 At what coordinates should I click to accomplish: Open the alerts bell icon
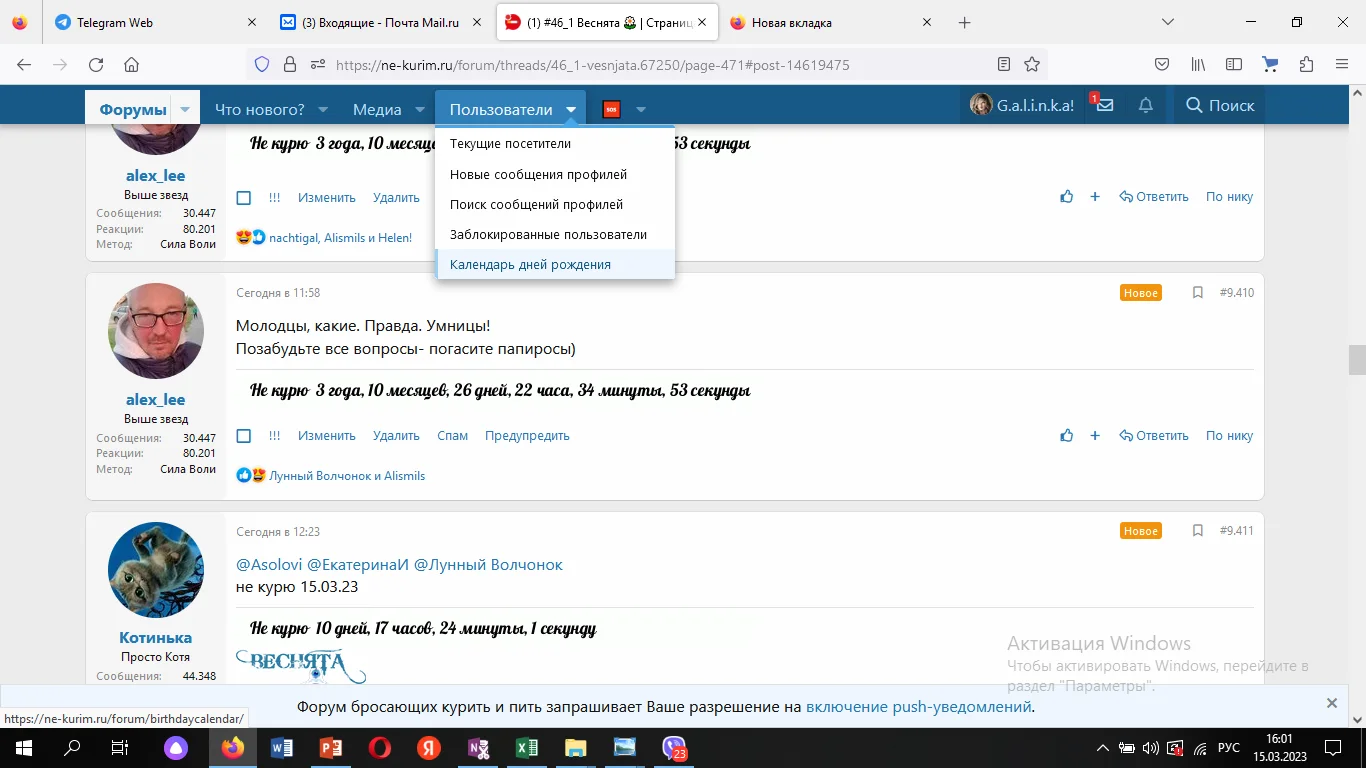(1146, 106)
